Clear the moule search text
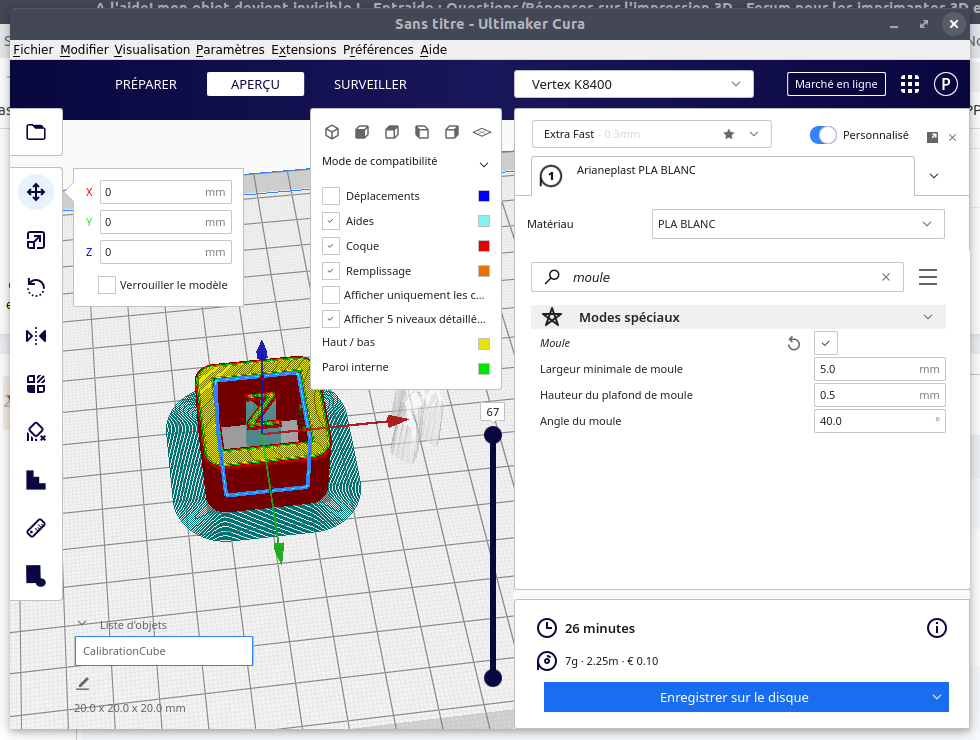 886,277
